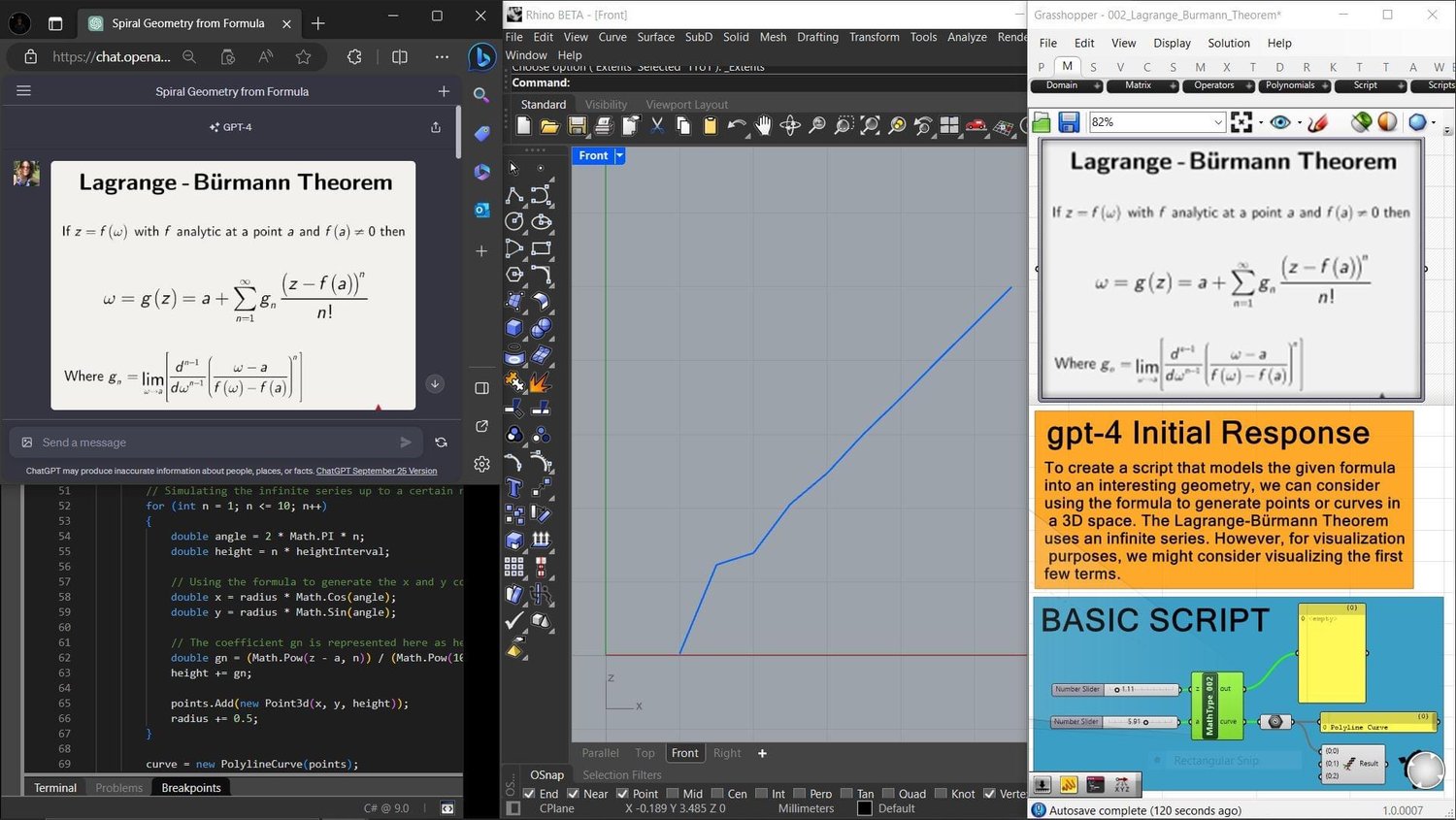
Task: Enable the Tan osnap checkbox
Action: (x=846, y=794)
